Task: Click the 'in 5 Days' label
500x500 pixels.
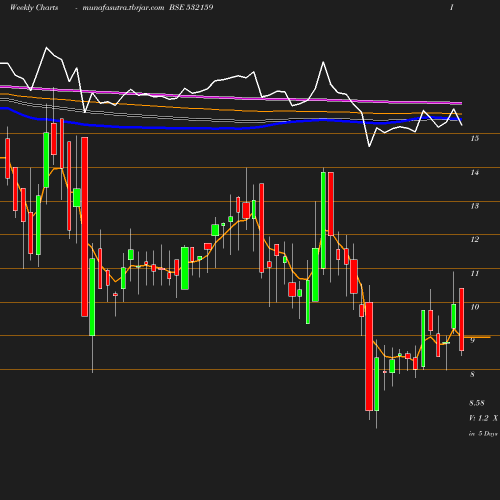Action: (483, 434)
